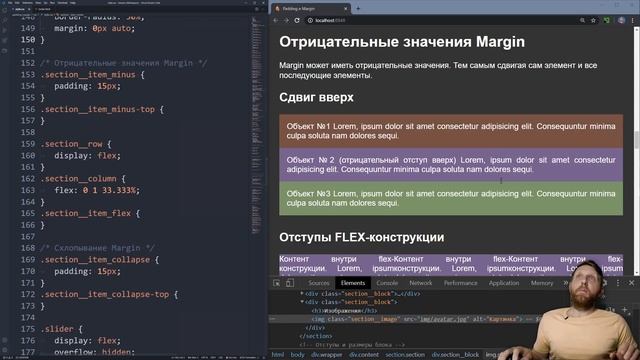Close the DevTools panel
The image size is (640, 360).
(631, 283)
